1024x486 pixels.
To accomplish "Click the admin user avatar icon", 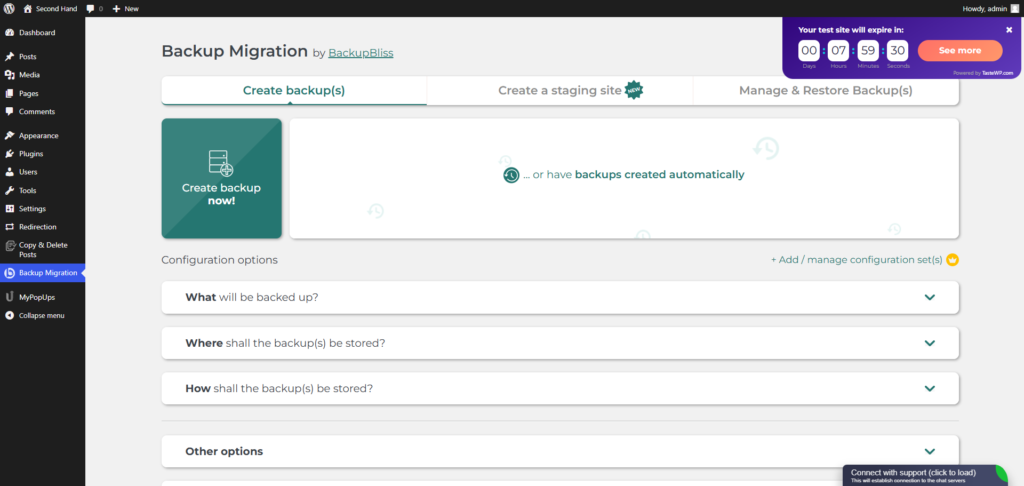I will coord(1014,9).
